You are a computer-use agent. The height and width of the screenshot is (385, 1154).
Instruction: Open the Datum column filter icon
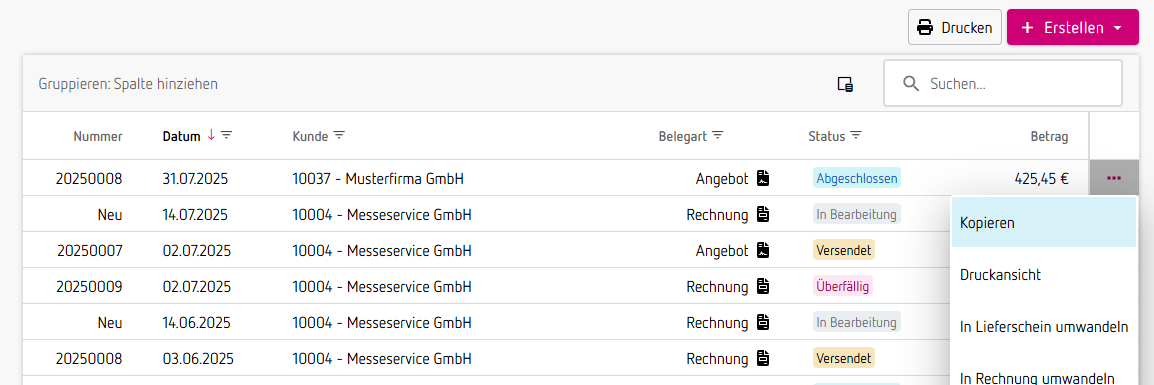[227, 135]
